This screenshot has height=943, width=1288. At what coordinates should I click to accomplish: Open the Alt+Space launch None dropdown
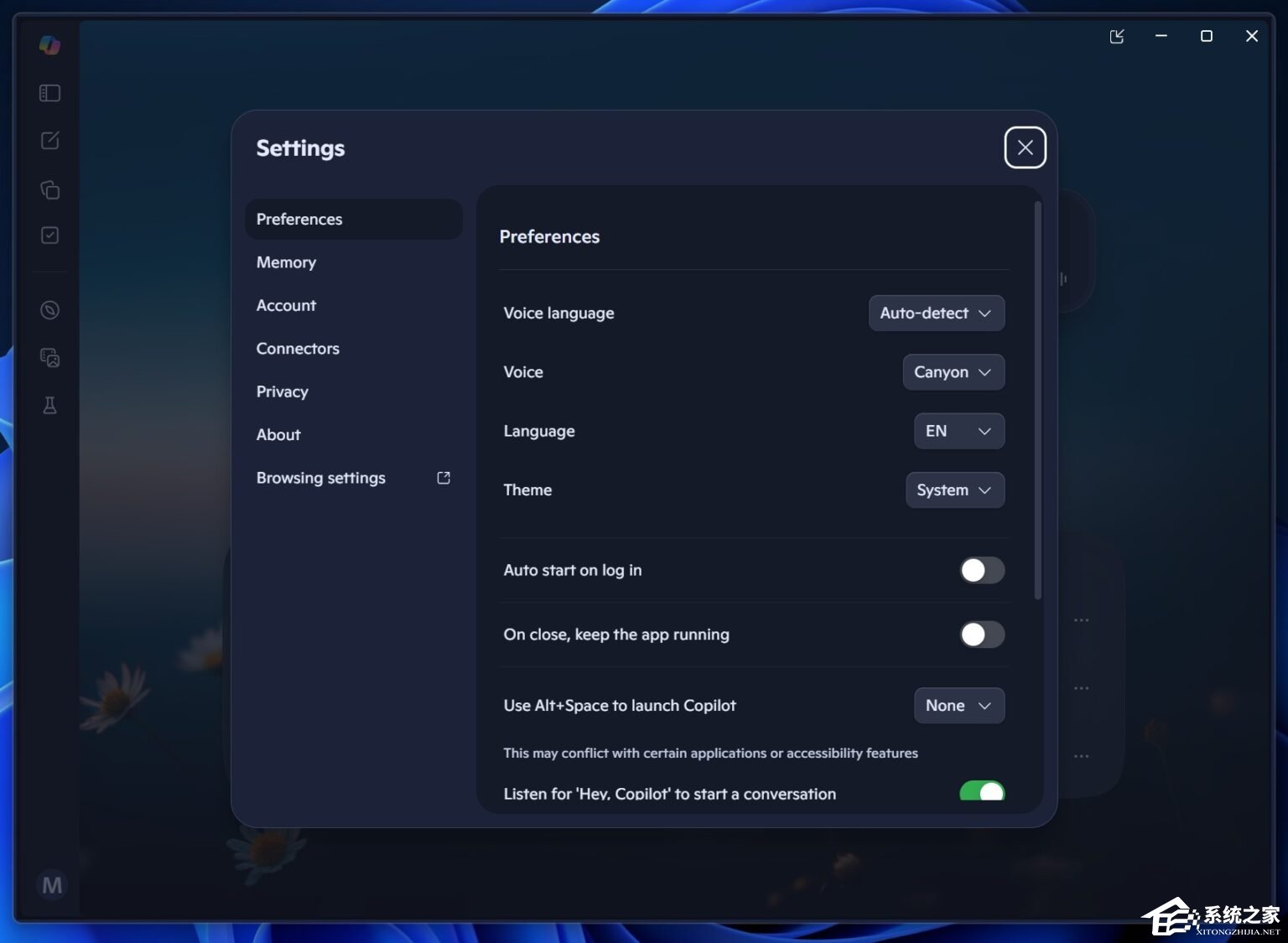coord(959,706)
